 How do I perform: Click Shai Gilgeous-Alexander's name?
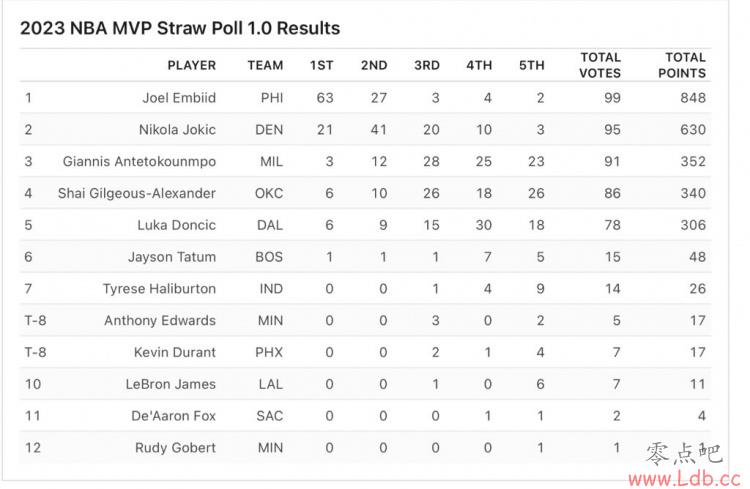pos(137,193)
